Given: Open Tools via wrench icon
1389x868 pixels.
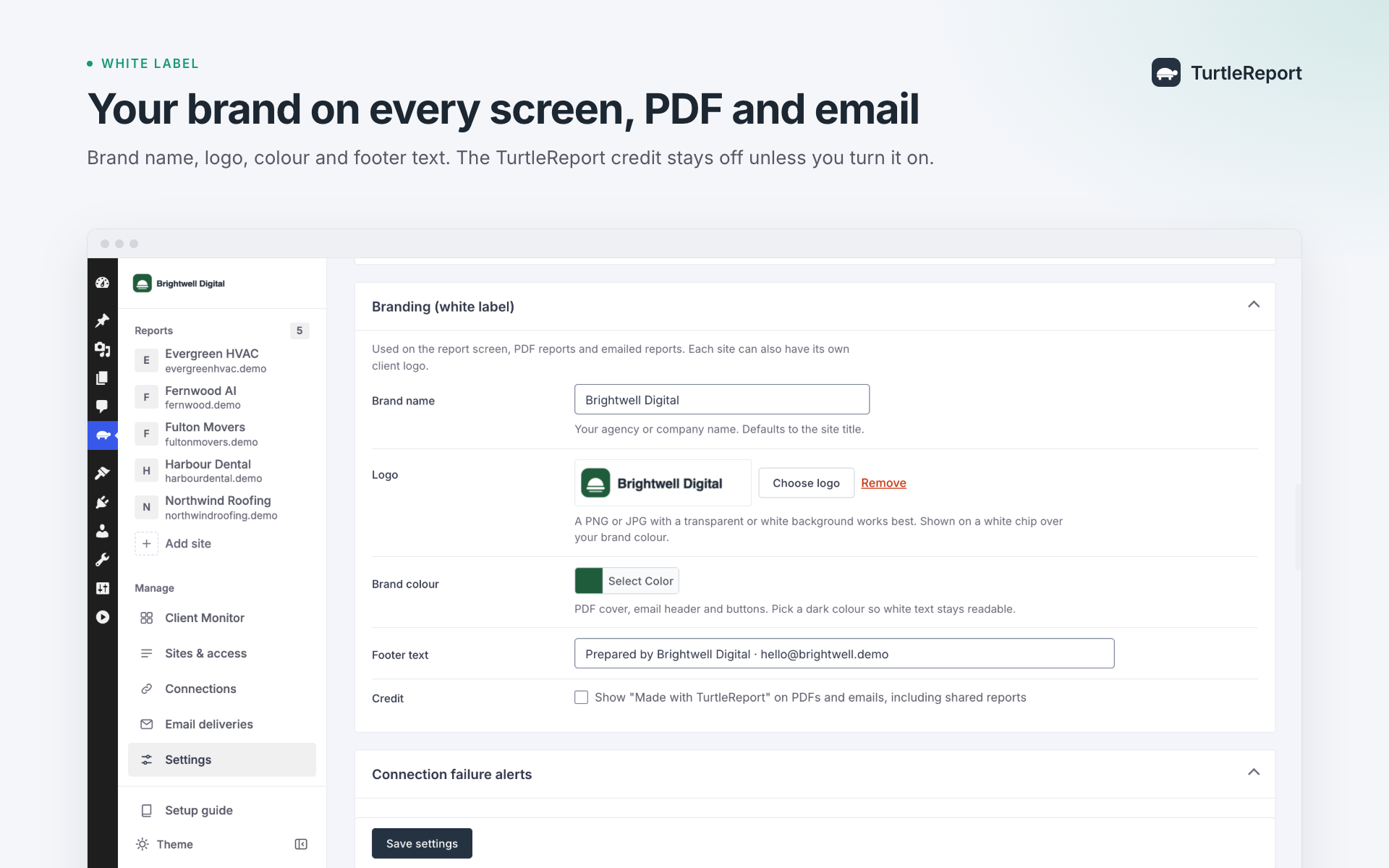Looking at the screenshot, I should tap(102, 560).
